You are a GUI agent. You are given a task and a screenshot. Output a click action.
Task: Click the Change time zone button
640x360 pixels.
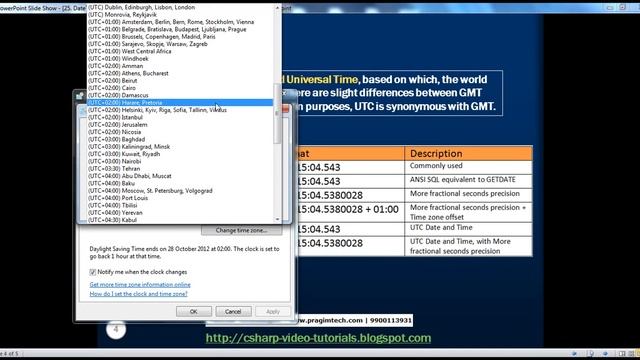[241, 231]
